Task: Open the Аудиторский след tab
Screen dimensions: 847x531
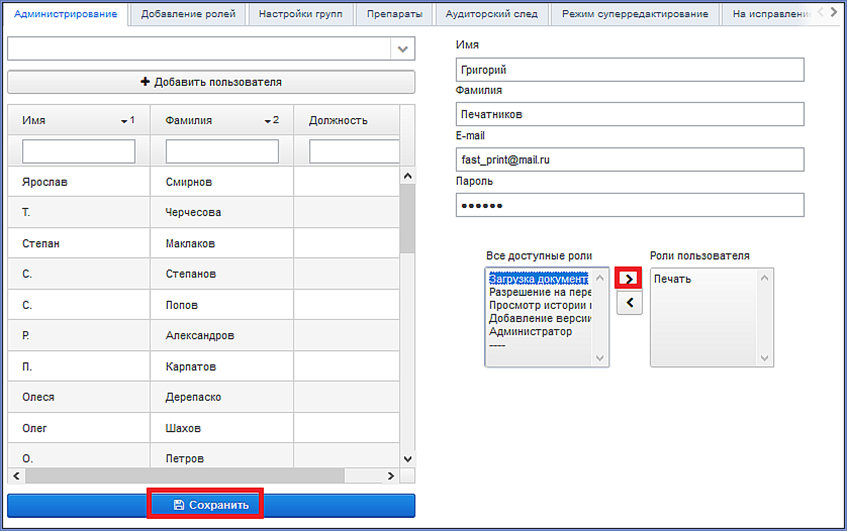Action: [492, 14]
